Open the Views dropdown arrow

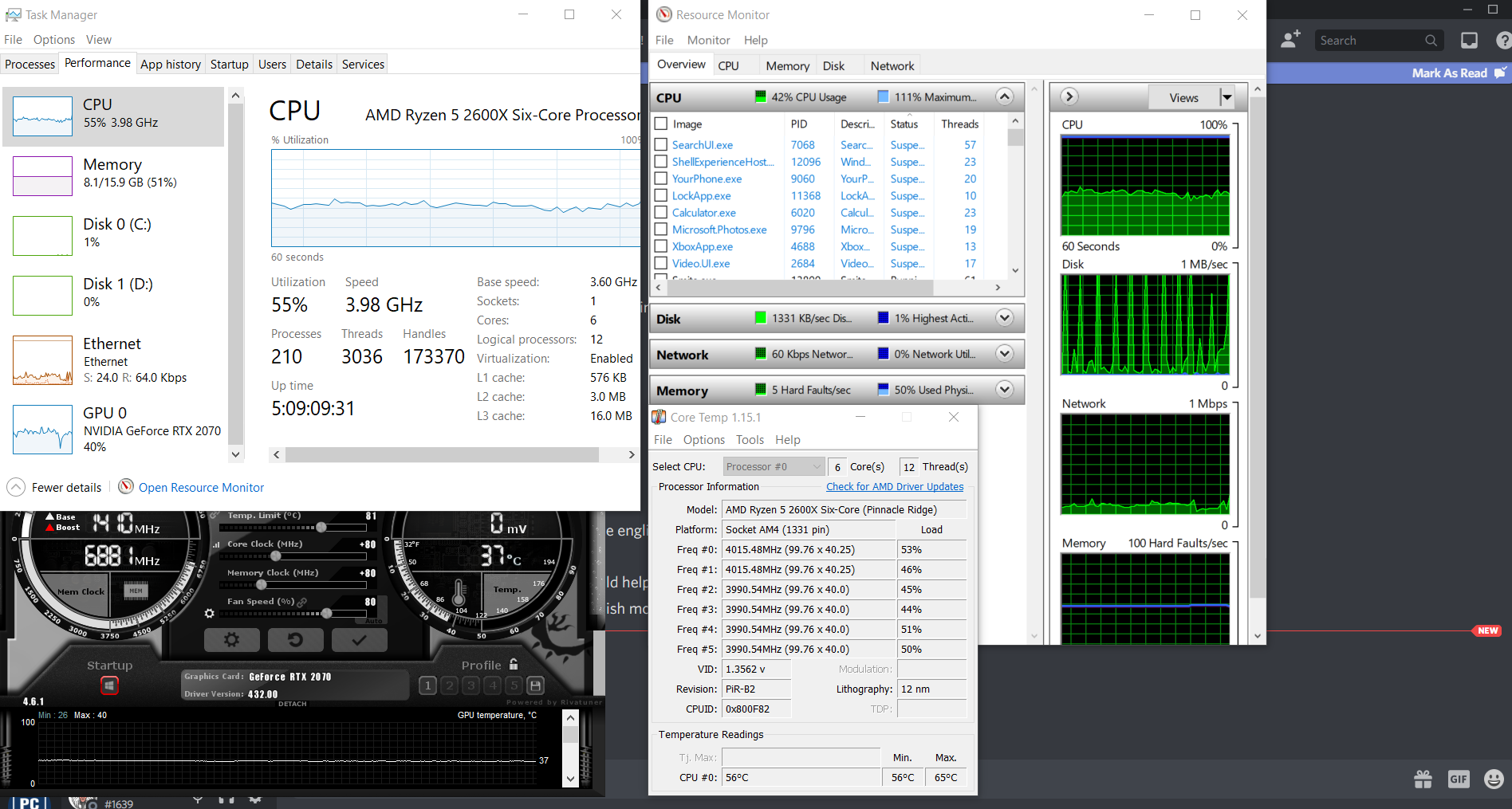[x=1227, y=97]
